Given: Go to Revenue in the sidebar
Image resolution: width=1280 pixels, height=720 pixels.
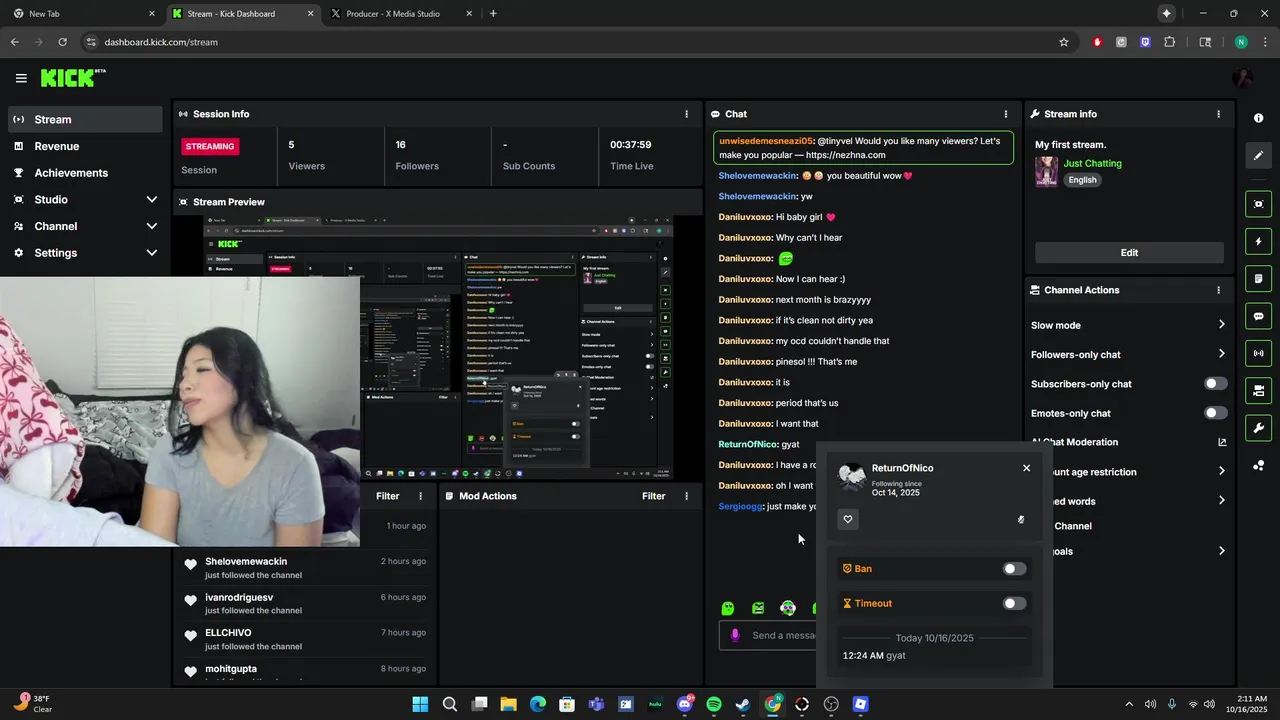Looking at the screenshot, I should [x=86, y=146].
